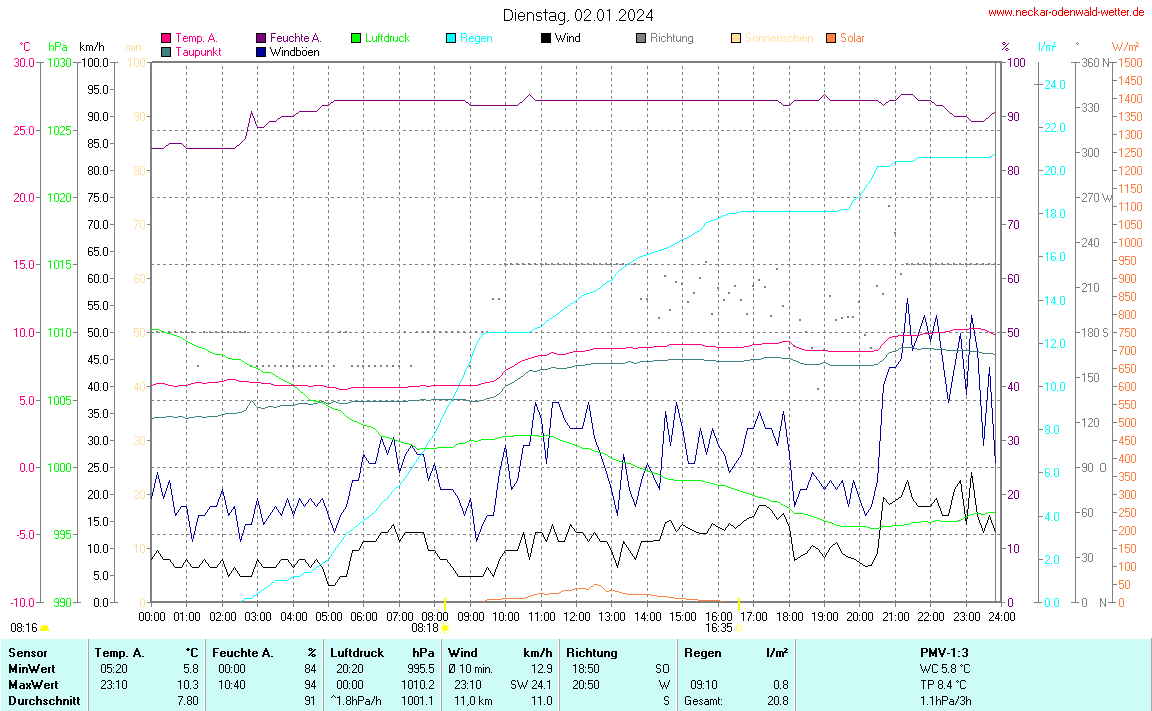Image resolution: width=1152 pixels, height=711 pixels.
Task: Select the Luftdruck table header
Action: click(357, 653)
